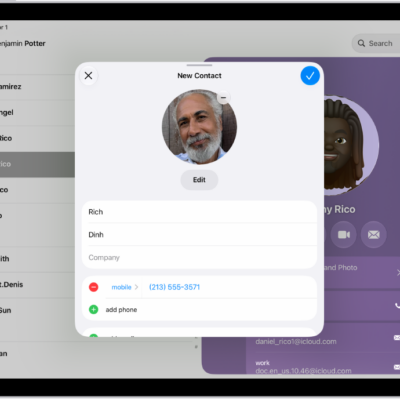The image size is (400, 400).
Task: Click the Edit photo button
Action: tap(199, 180)
